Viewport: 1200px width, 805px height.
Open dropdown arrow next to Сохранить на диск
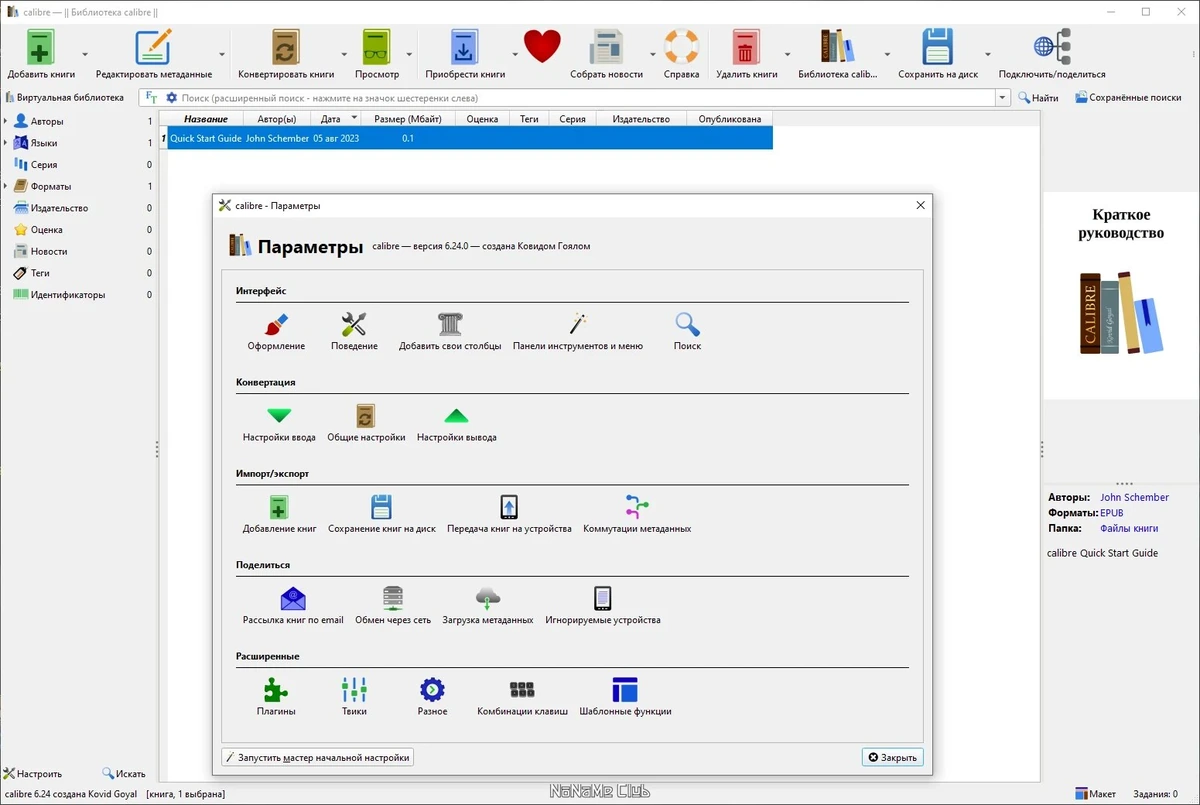click(x=988, y=55)
